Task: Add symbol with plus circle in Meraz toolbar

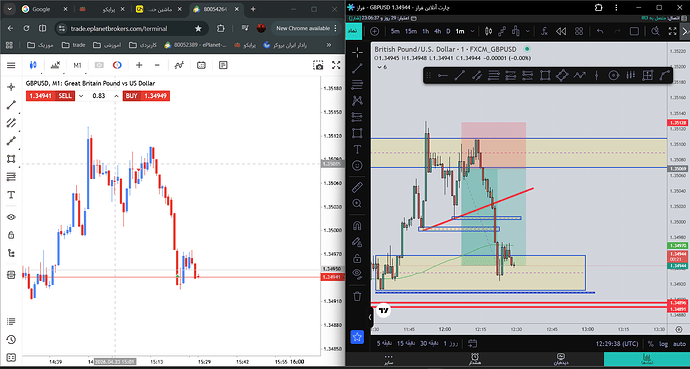Action: click(374, 31)
